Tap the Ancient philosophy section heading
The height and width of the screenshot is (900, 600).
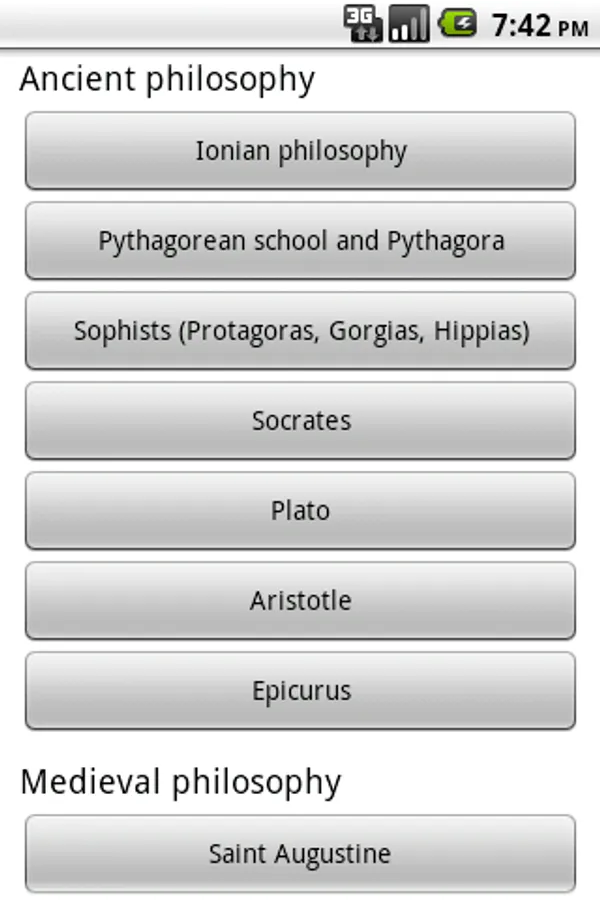(167, 79)
